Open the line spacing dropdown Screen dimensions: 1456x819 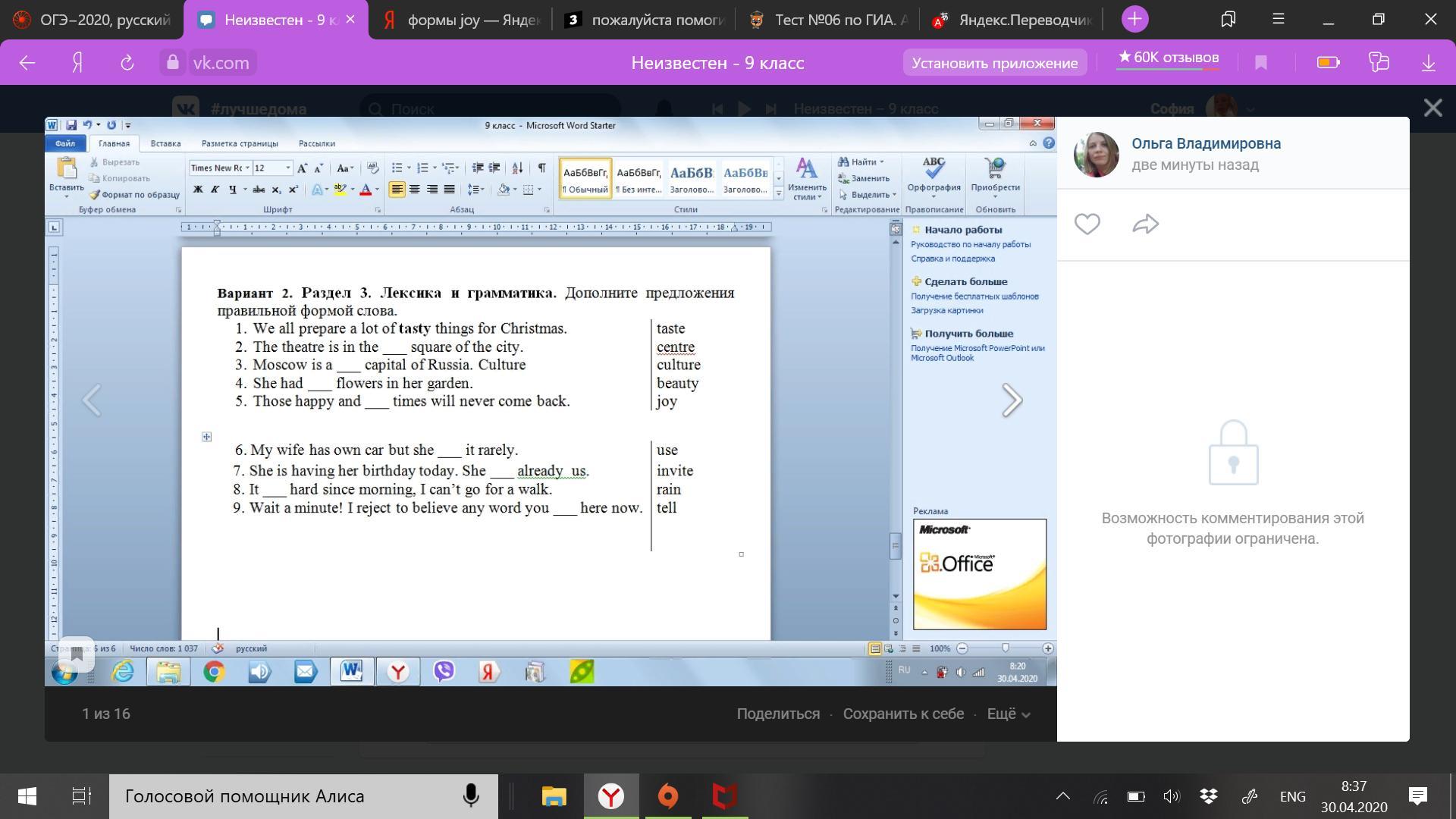point(475,190)
